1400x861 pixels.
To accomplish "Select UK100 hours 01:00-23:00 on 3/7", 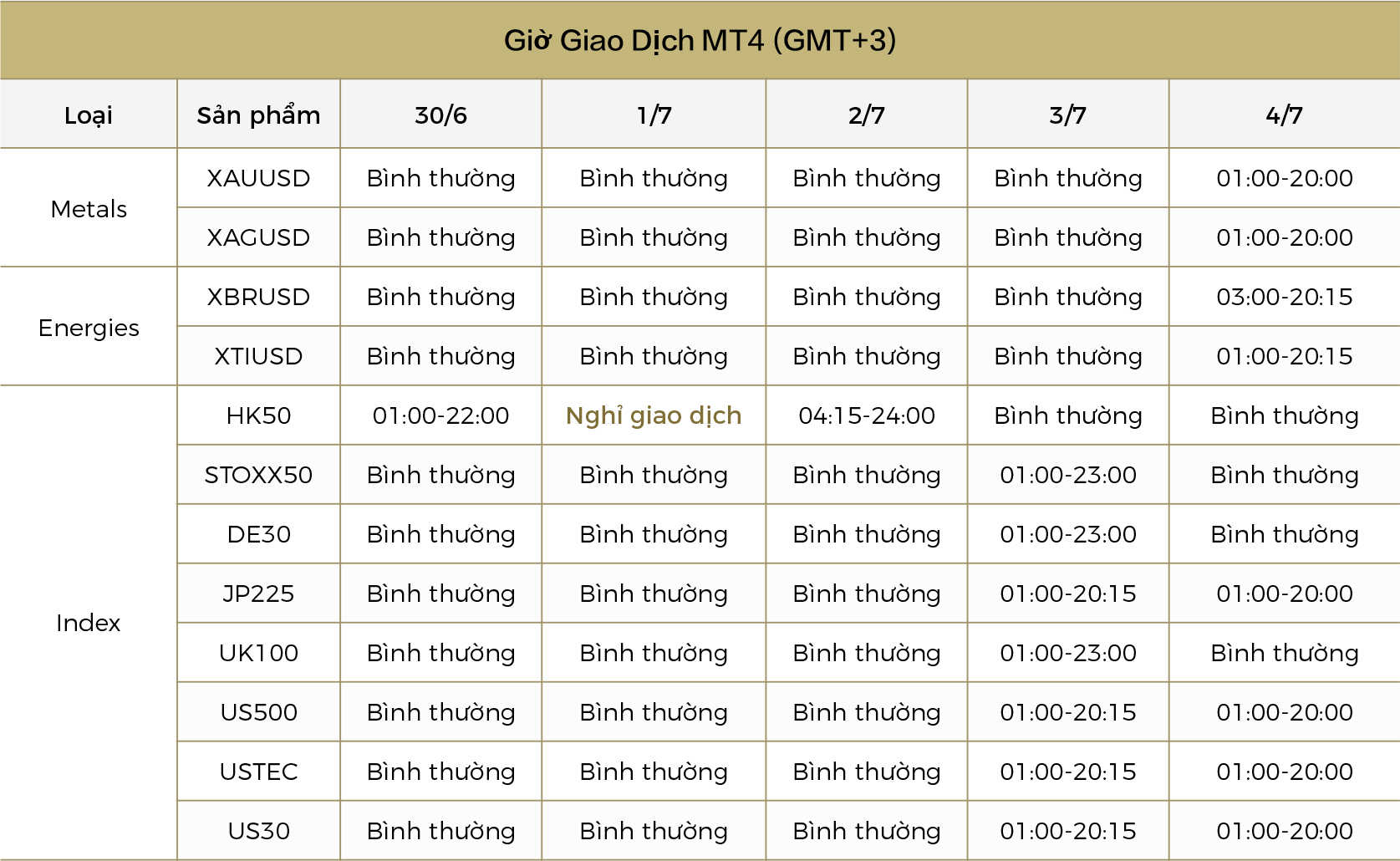I will coord(1068,653).
